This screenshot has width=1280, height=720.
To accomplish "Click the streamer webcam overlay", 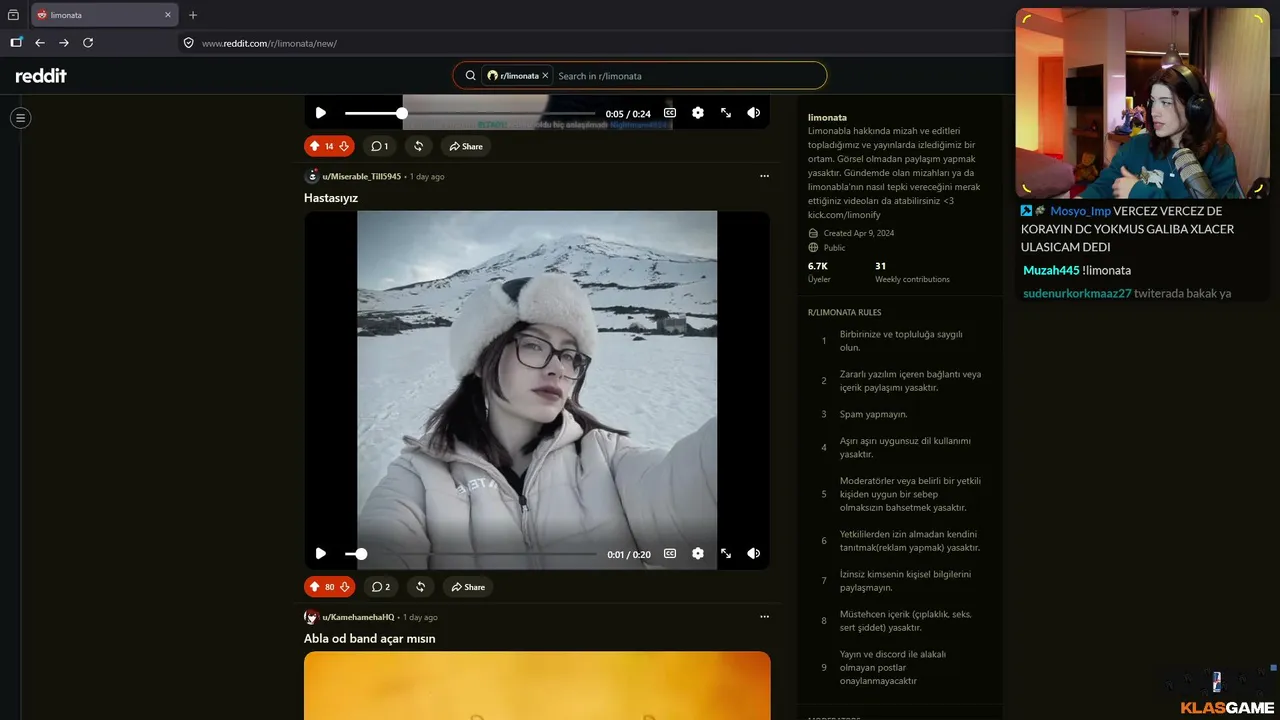I will pos(1143,104).
